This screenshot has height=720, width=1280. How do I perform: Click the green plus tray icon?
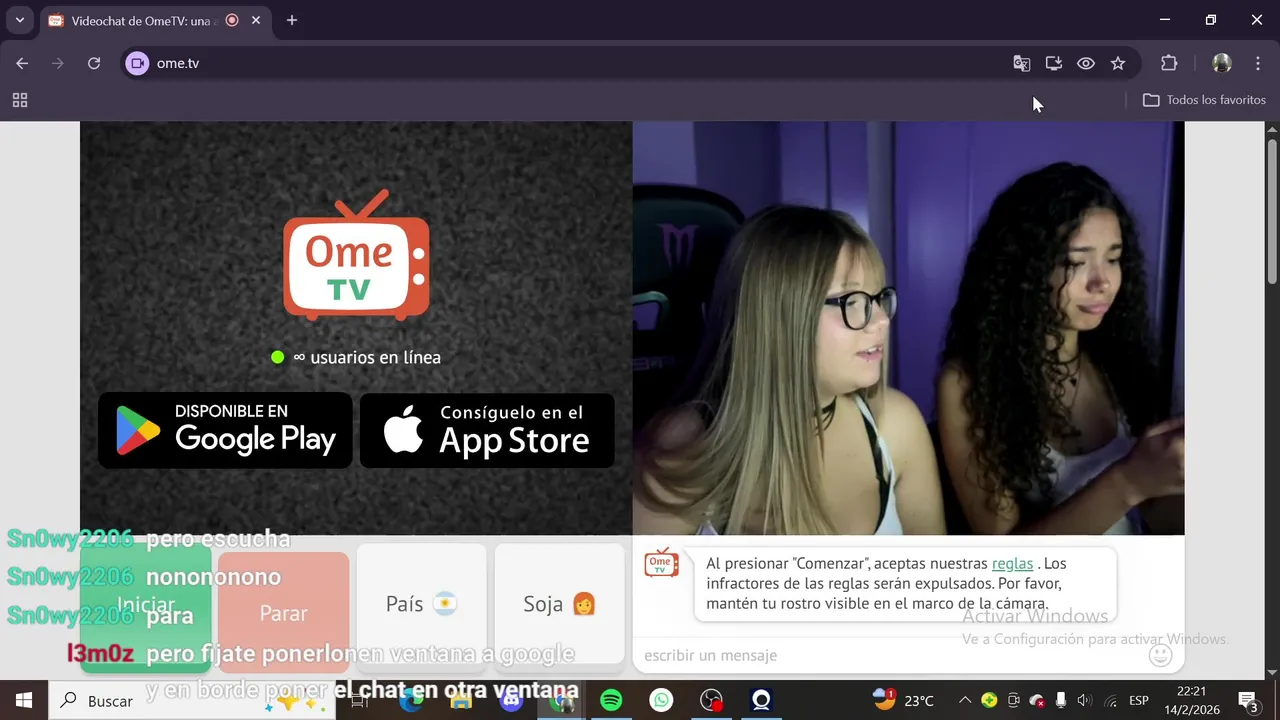(x=989, y=701)
